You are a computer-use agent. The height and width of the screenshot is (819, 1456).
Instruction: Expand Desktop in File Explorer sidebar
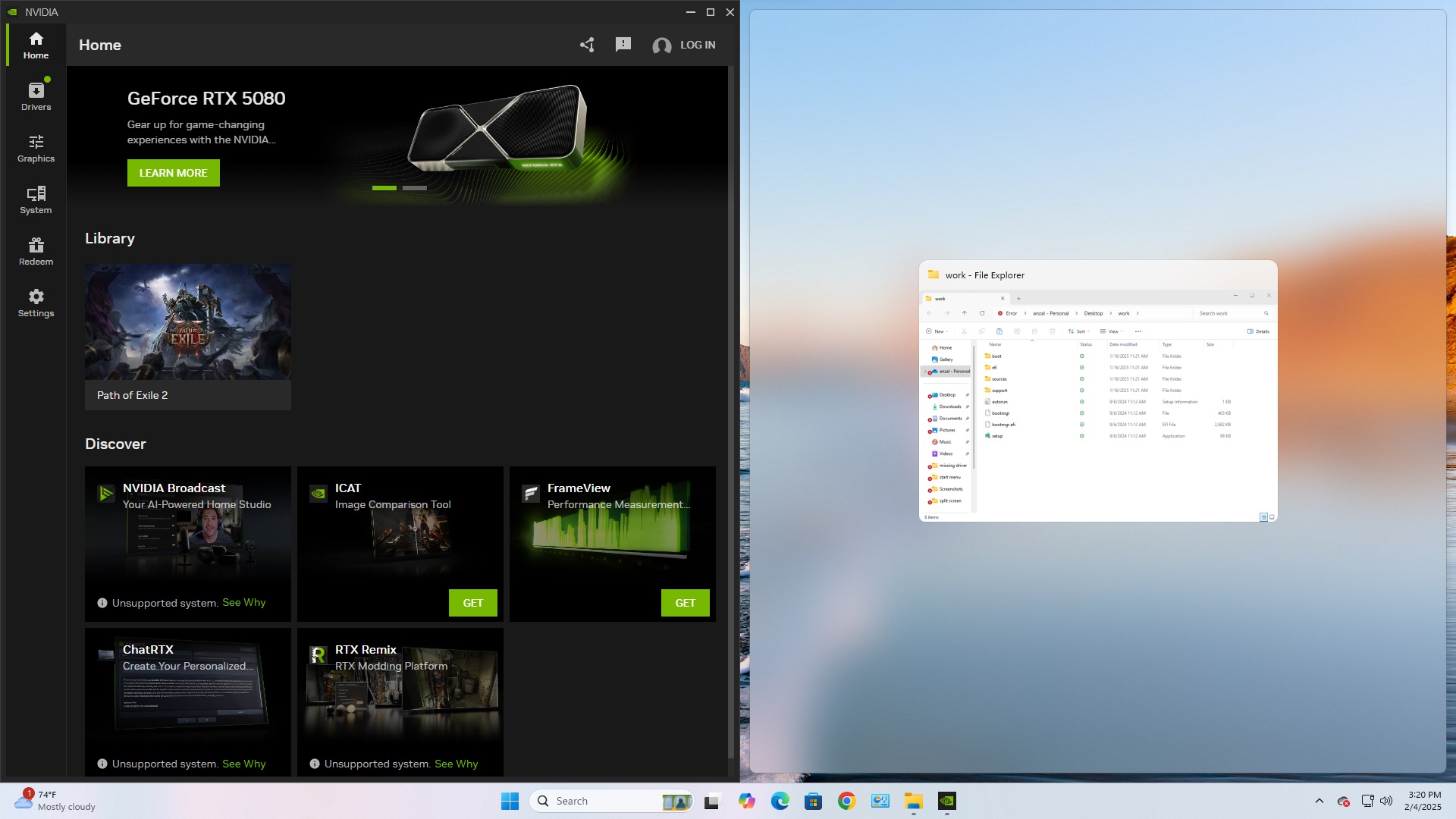click(926, 394)
